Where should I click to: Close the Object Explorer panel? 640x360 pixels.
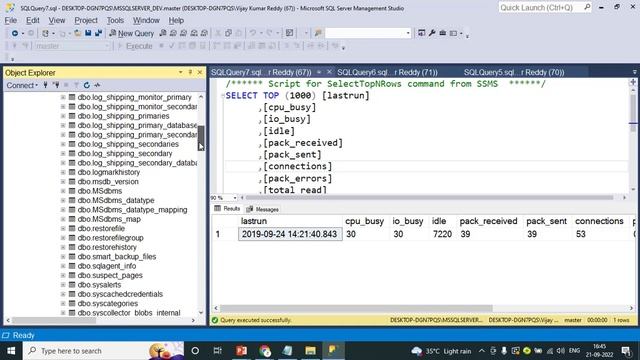(x=200, y=72)
